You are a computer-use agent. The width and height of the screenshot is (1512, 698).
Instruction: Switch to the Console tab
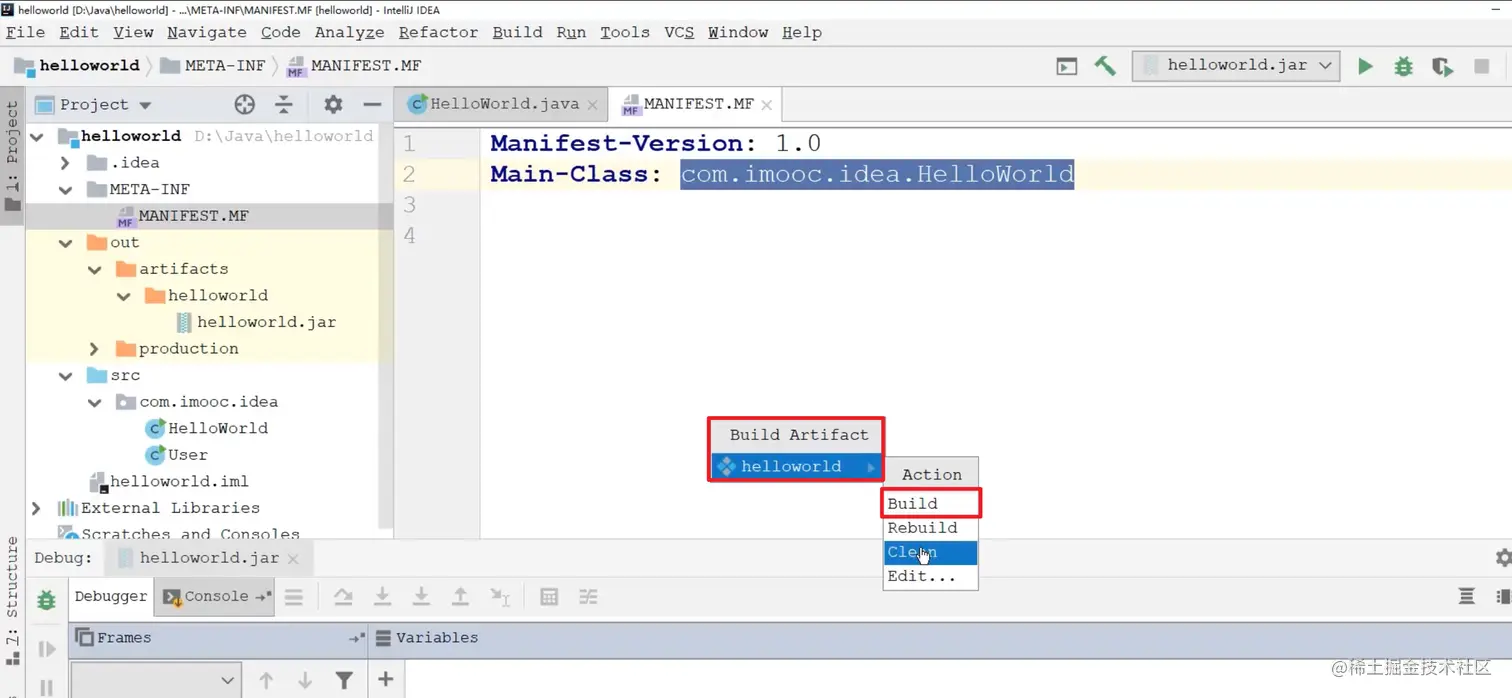tap(216, 597)
